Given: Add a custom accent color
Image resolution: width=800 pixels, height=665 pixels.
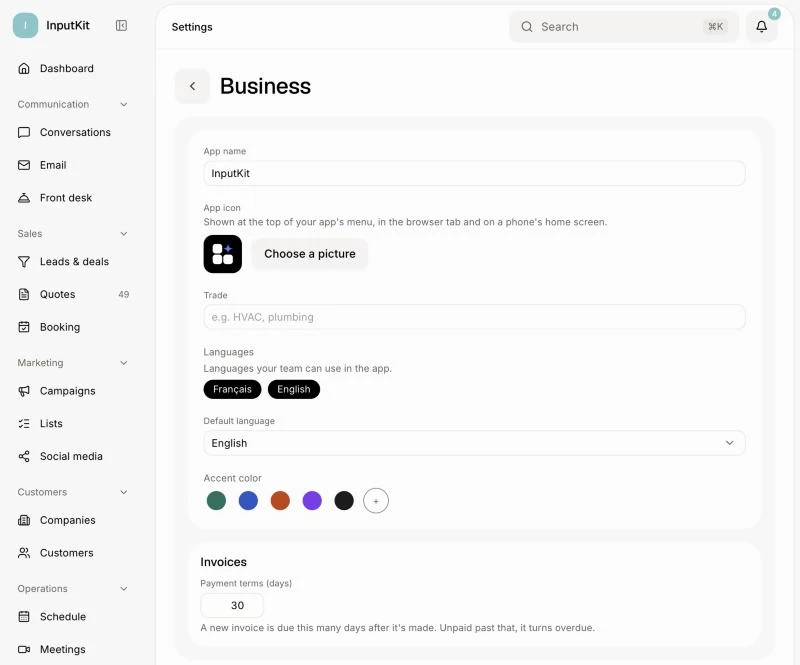Looking at the screenshot, I should point(376,501).
